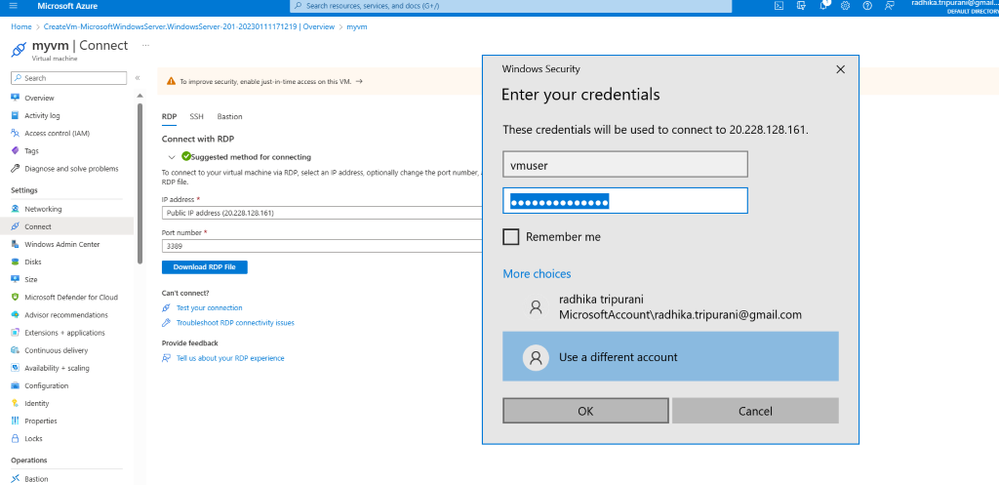Click the Activity log icon
This screenshot has width=999, height=485.
pyautogui.click(x=15, y=115)
